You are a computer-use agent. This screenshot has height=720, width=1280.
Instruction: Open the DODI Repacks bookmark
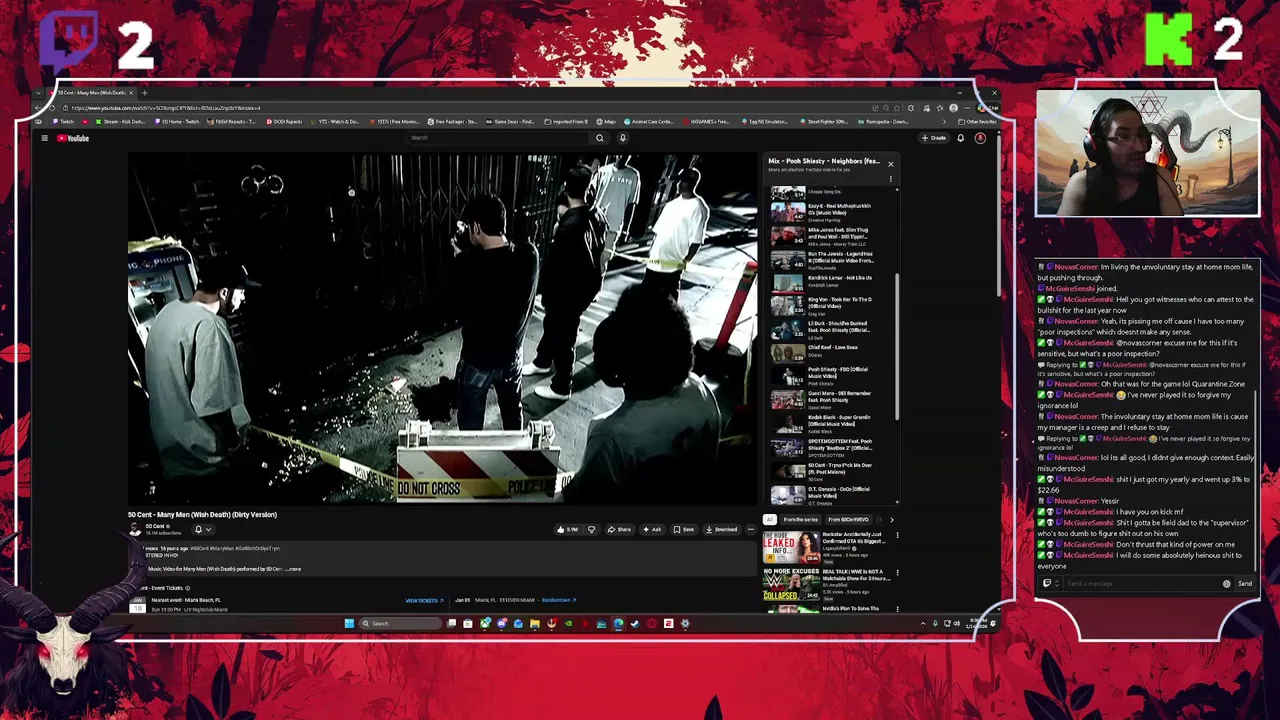tap(284, 122)
